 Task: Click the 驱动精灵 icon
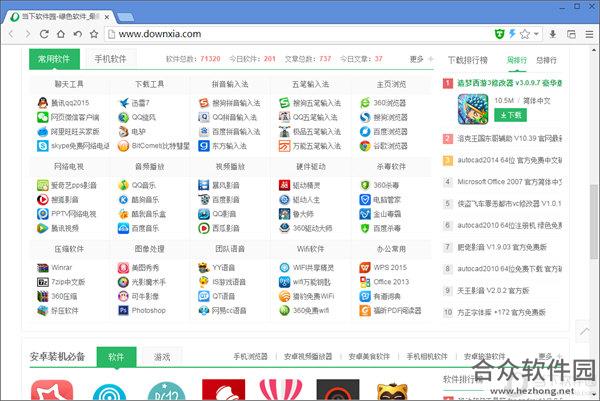point(284,185)
